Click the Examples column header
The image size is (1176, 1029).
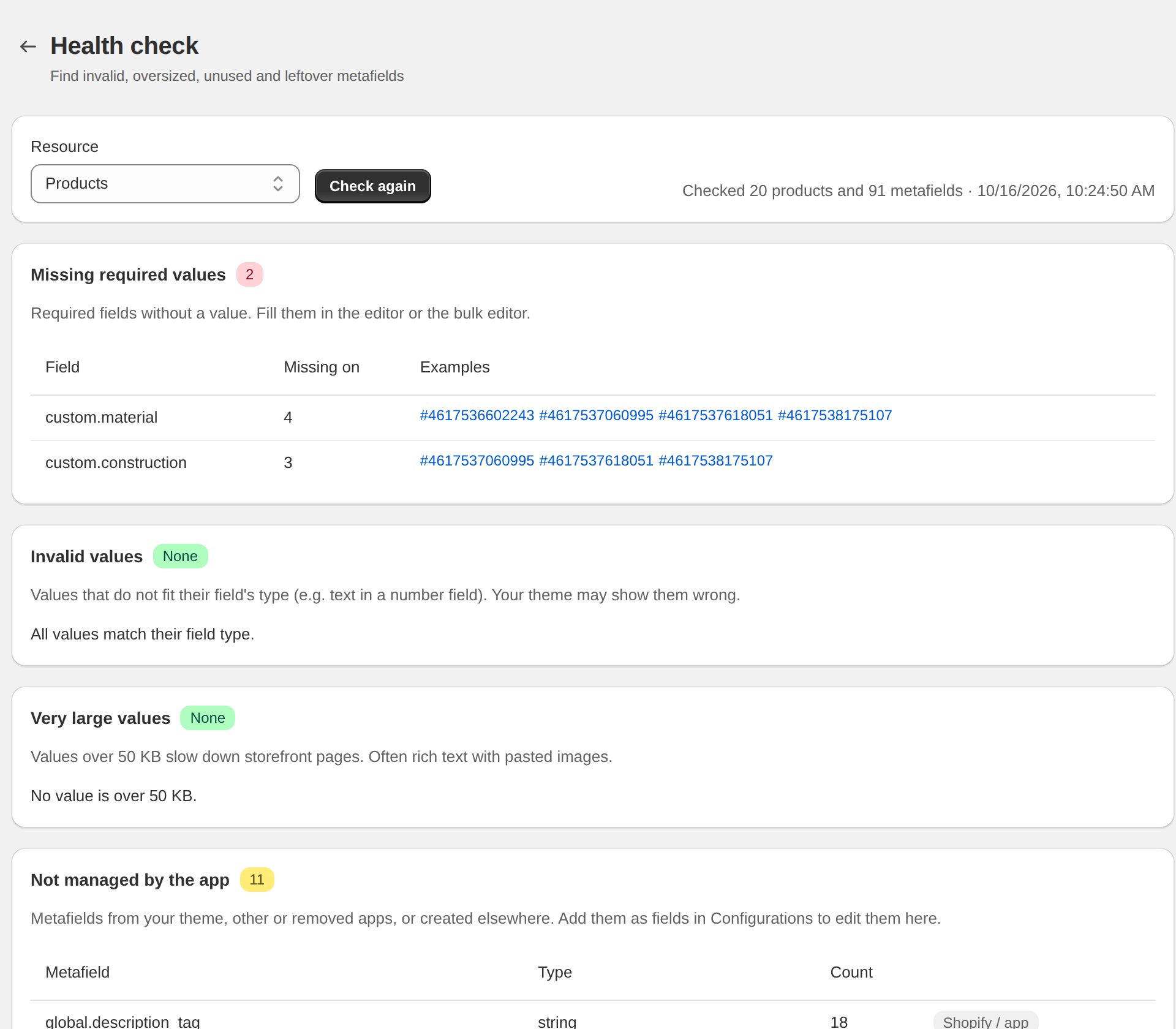click(454, 367)
